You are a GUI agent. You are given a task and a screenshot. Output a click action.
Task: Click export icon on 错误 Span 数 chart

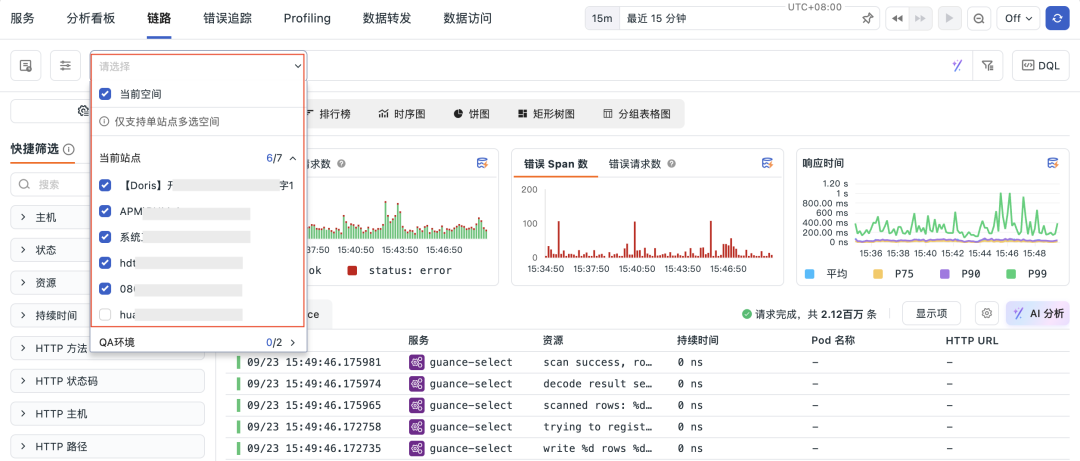767,164
